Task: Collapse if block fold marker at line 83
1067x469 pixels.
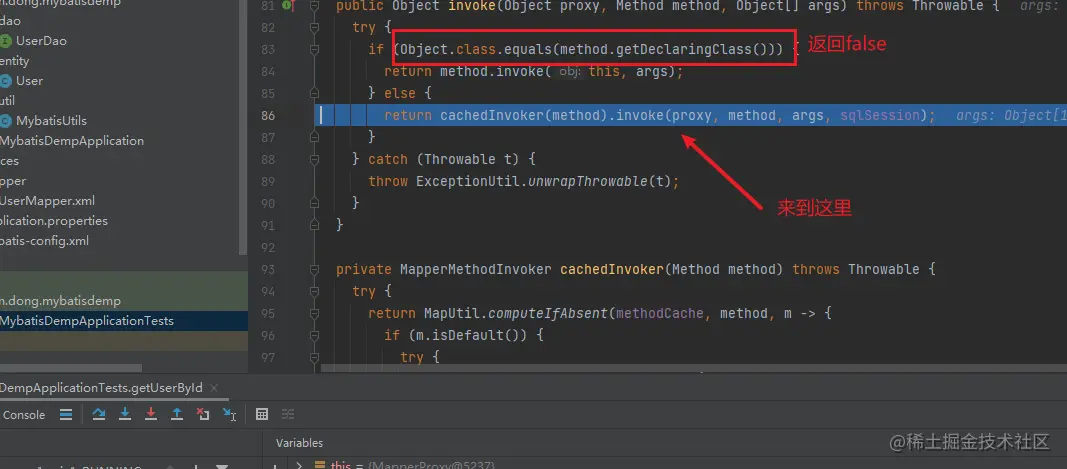Action: pos(314,50)
